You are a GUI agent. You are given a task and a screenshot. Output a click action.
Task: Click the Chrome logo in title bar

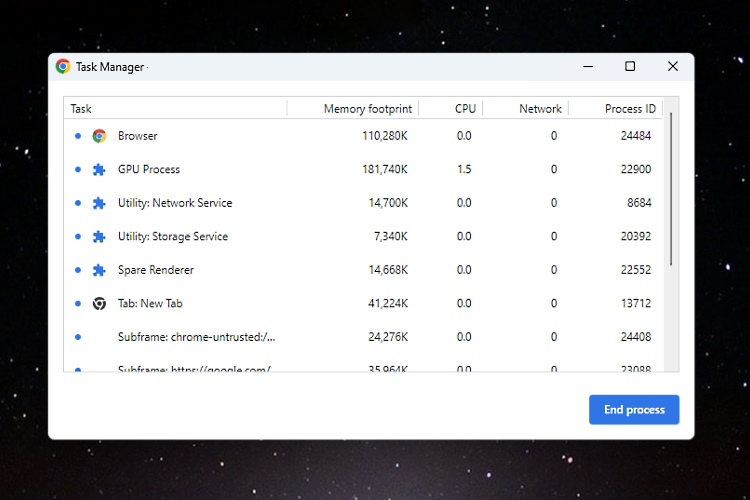[63, 67]
